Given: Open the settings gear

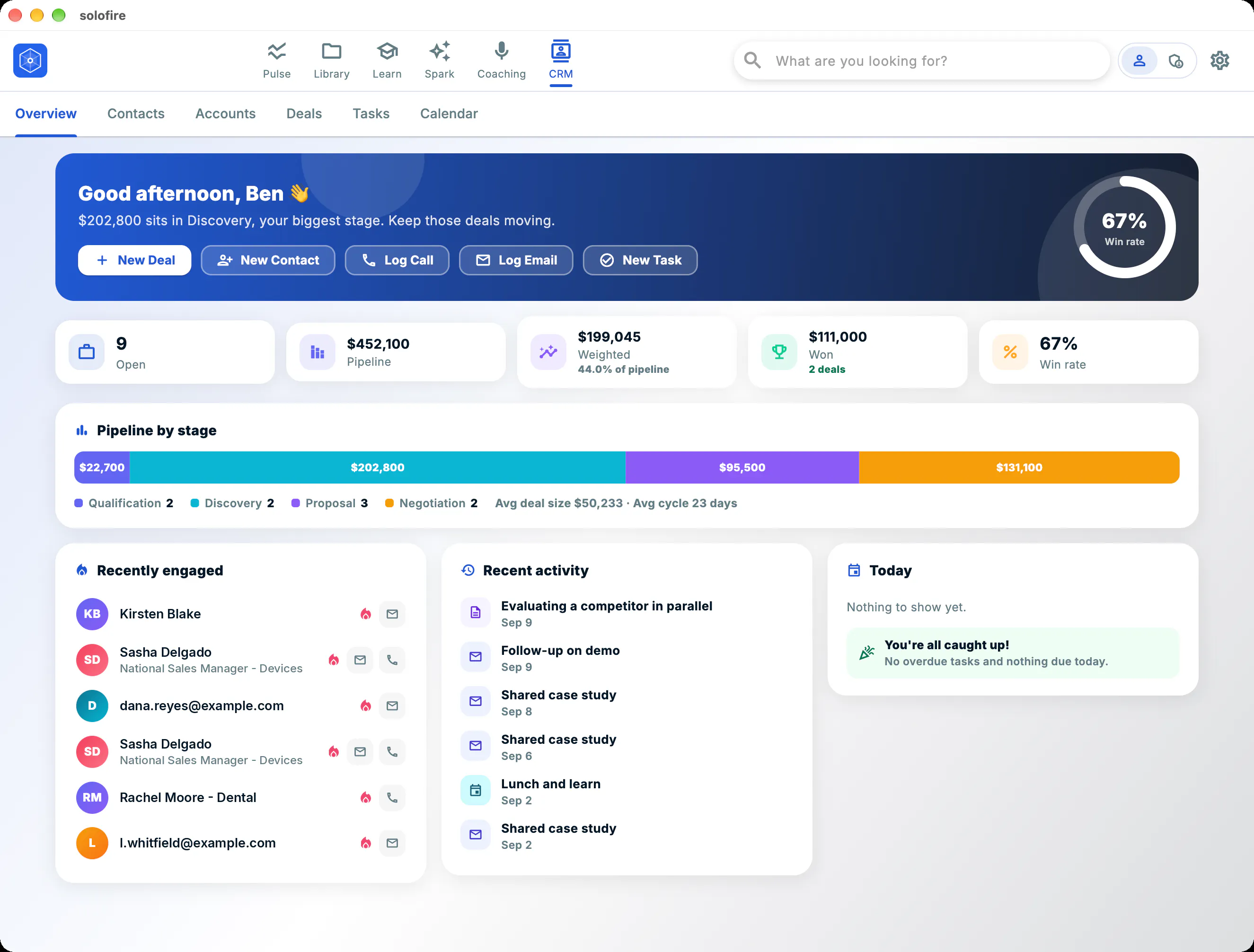Looking at the screenshot, I should [x=1220, y=61].
